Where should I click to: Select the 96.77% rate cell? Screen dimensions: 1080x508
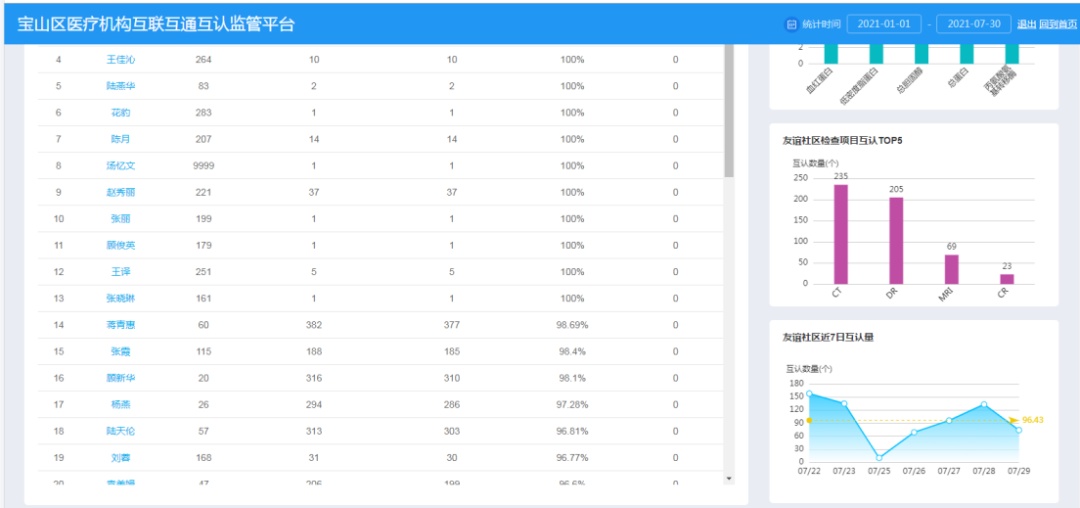(572, 457)
